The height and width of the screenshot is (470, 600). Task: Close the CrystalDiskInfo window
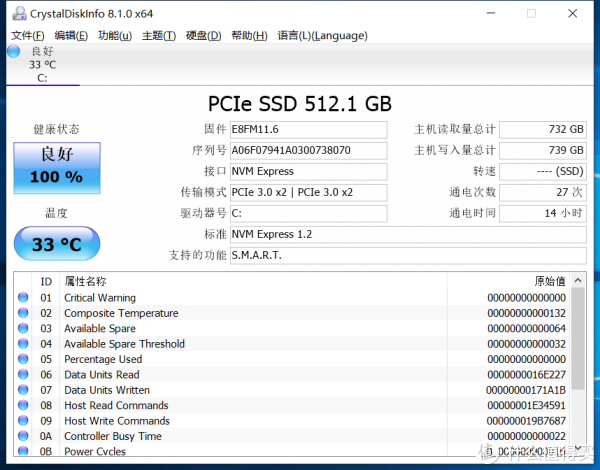coord(572,13)
